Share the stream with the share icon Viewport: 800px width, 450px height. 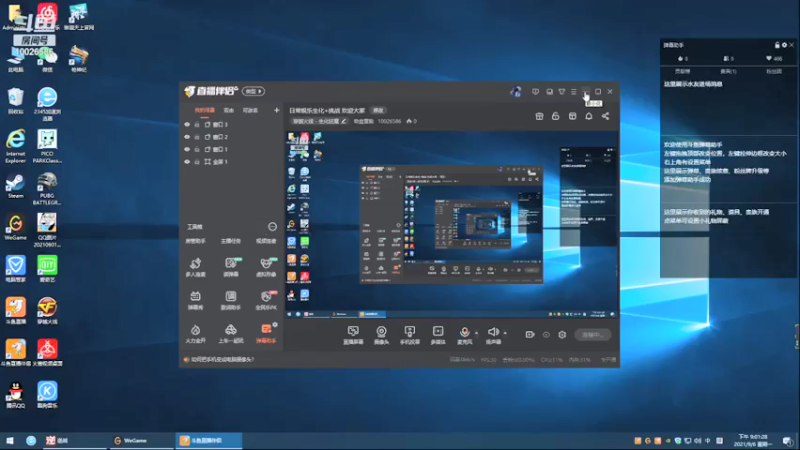point(606,116)
